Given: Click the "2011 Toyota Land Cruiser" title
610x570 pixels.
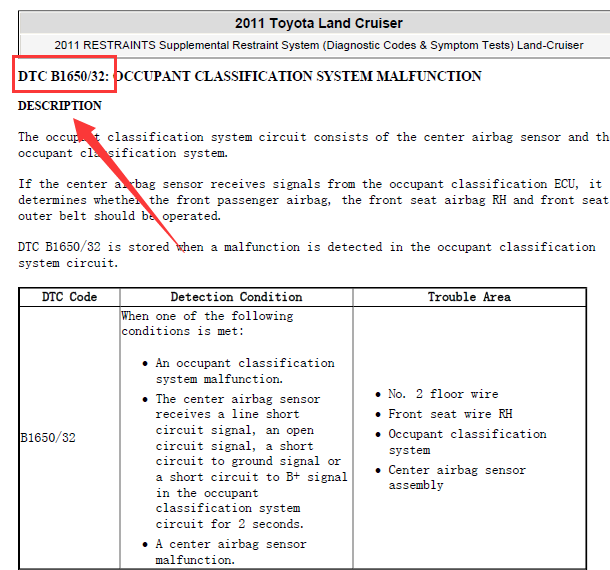Looking at the screenshot, I should [318, 23].
